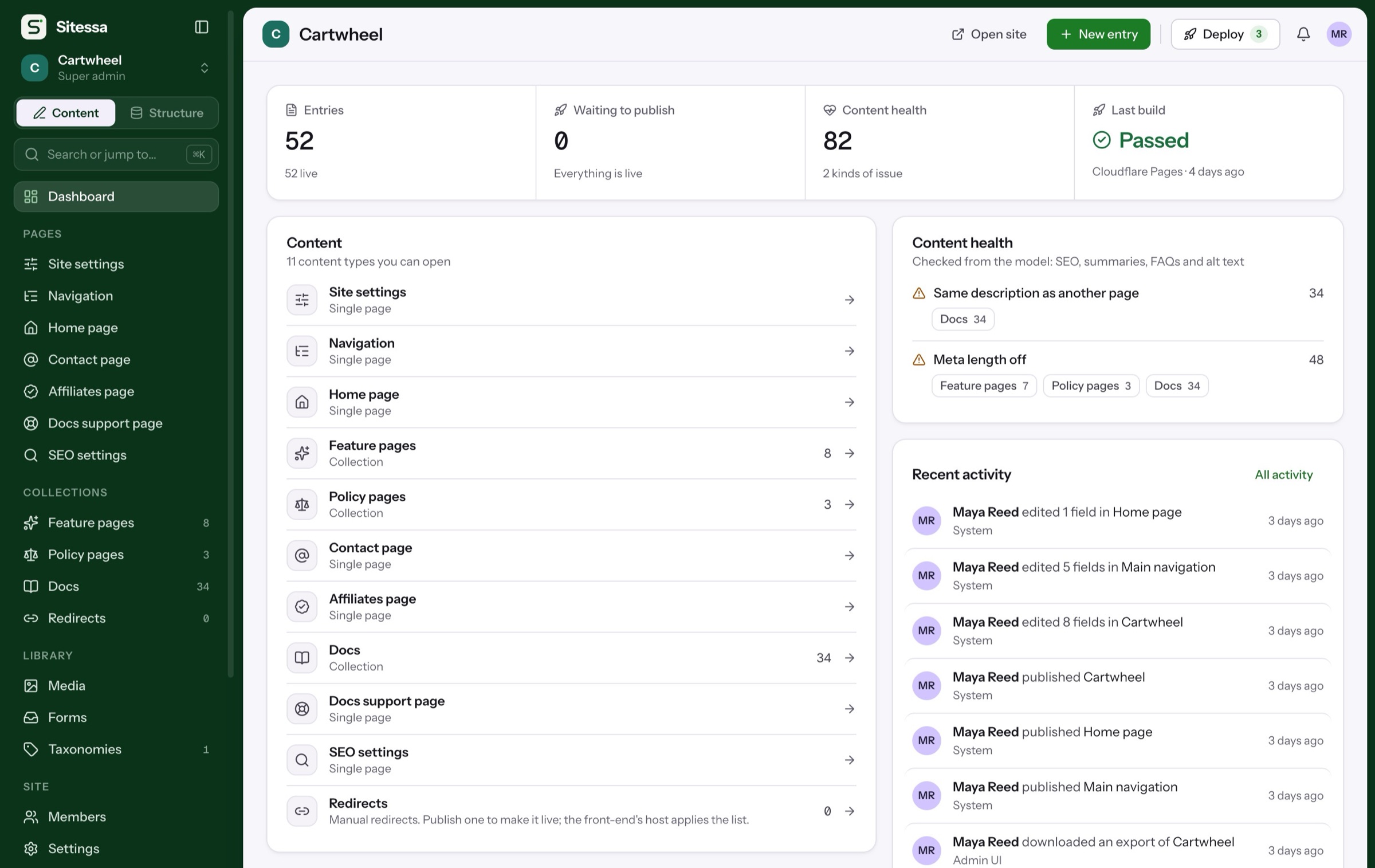Click the Policy pages scales icon in Content list

tap(302, 504)
